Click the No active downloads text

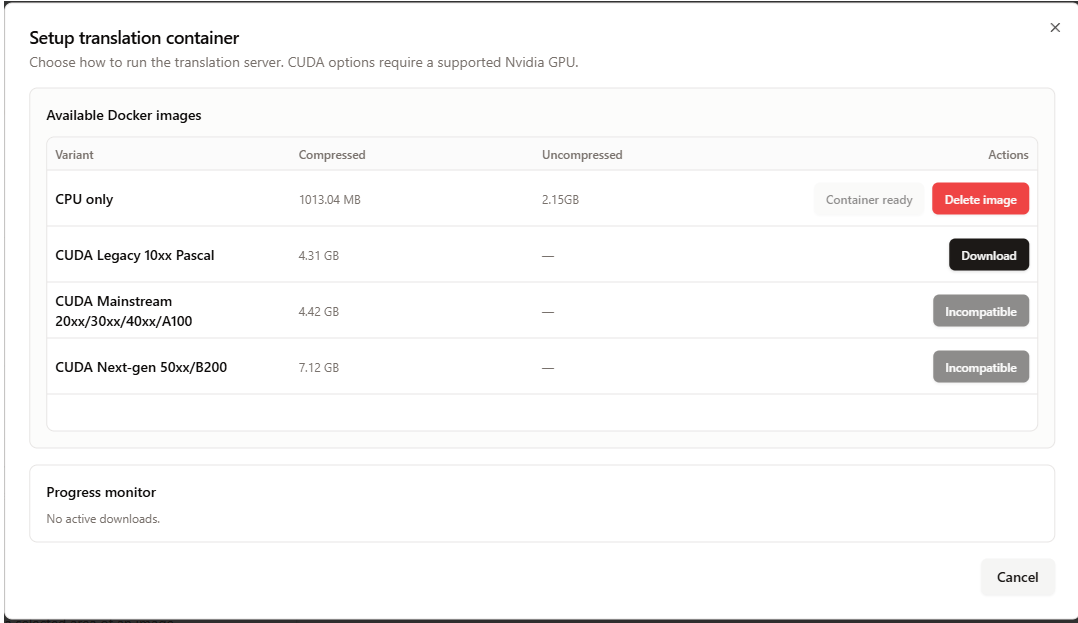pos(103,518)
